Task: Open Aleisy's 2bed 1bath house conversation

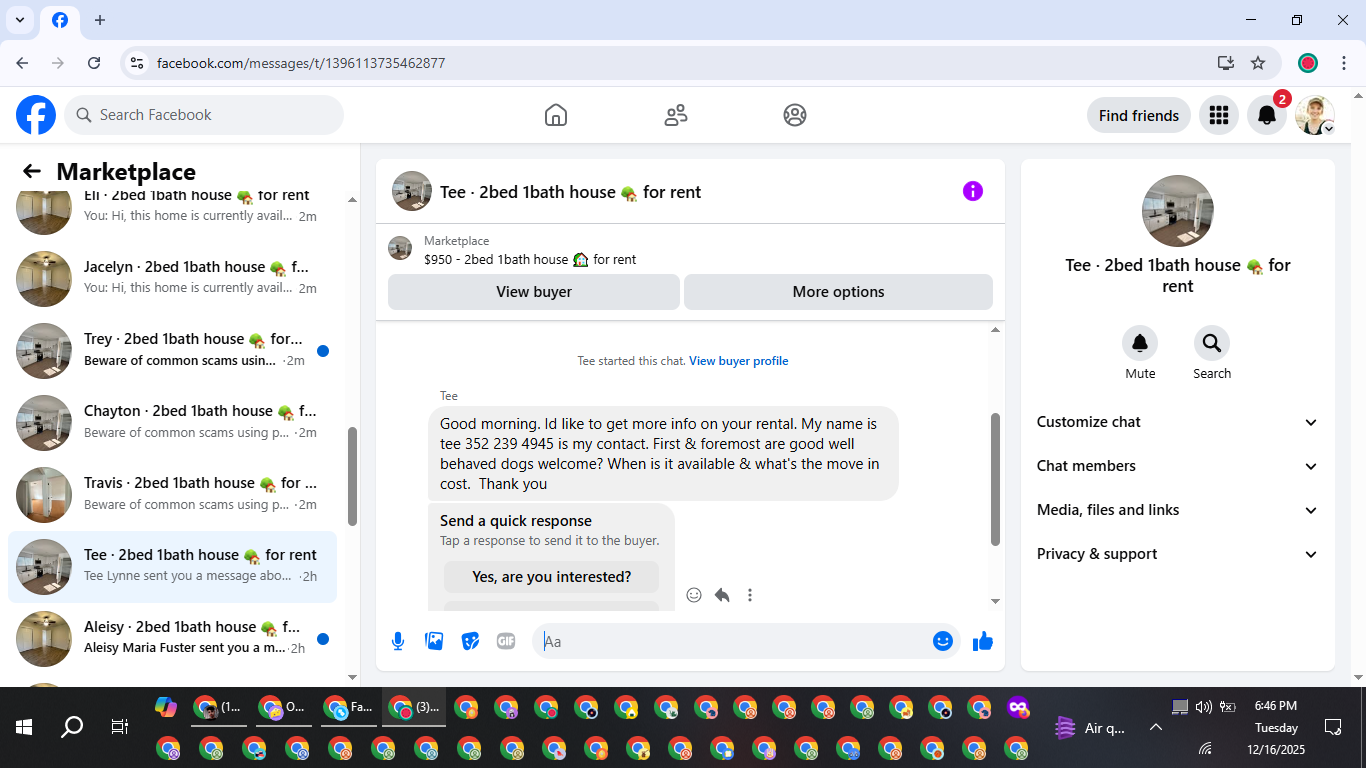Action: pos(172,639)
